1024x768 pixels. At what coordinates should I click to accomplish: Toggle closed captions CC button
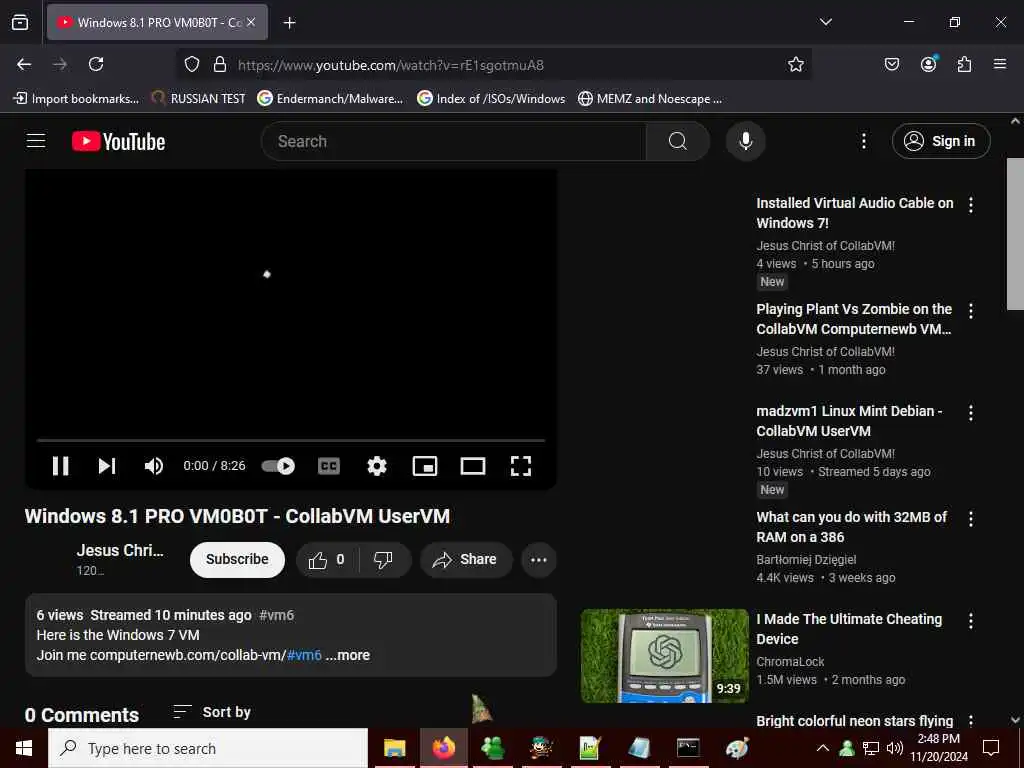328,466
